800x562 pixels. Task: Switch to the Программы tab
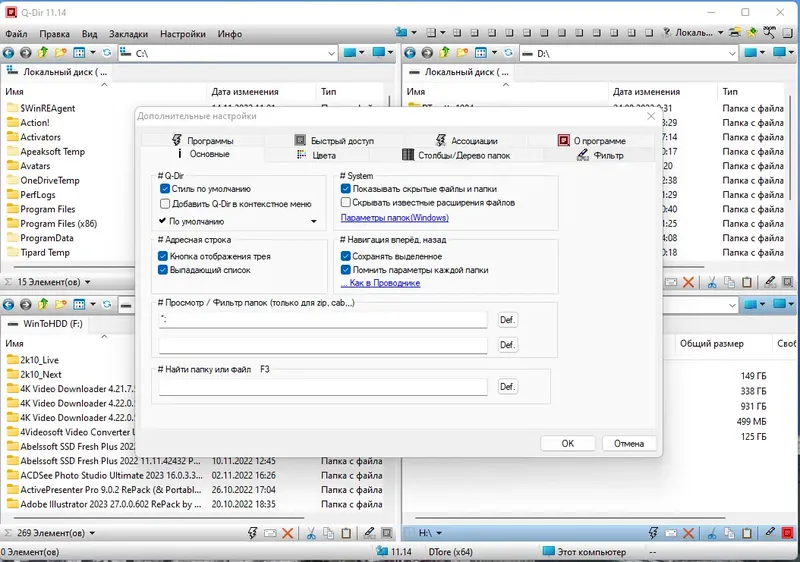coord(203,140)
